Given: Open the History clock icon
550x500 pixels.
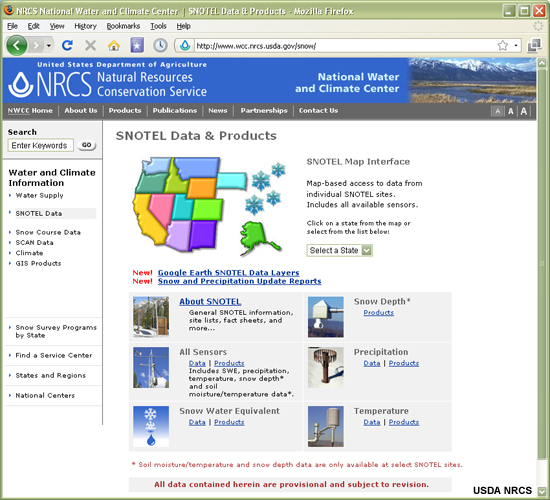Looking at the screenshot, I should (x=160, y=45).
